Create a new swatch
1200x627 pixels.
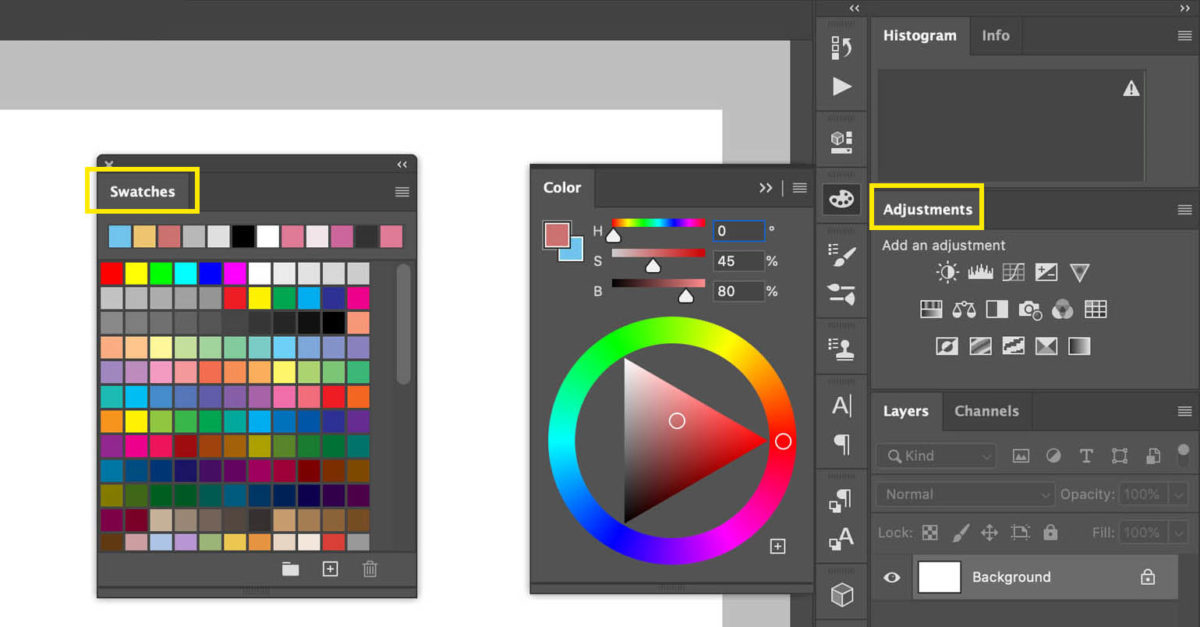(x=330, y=569)
